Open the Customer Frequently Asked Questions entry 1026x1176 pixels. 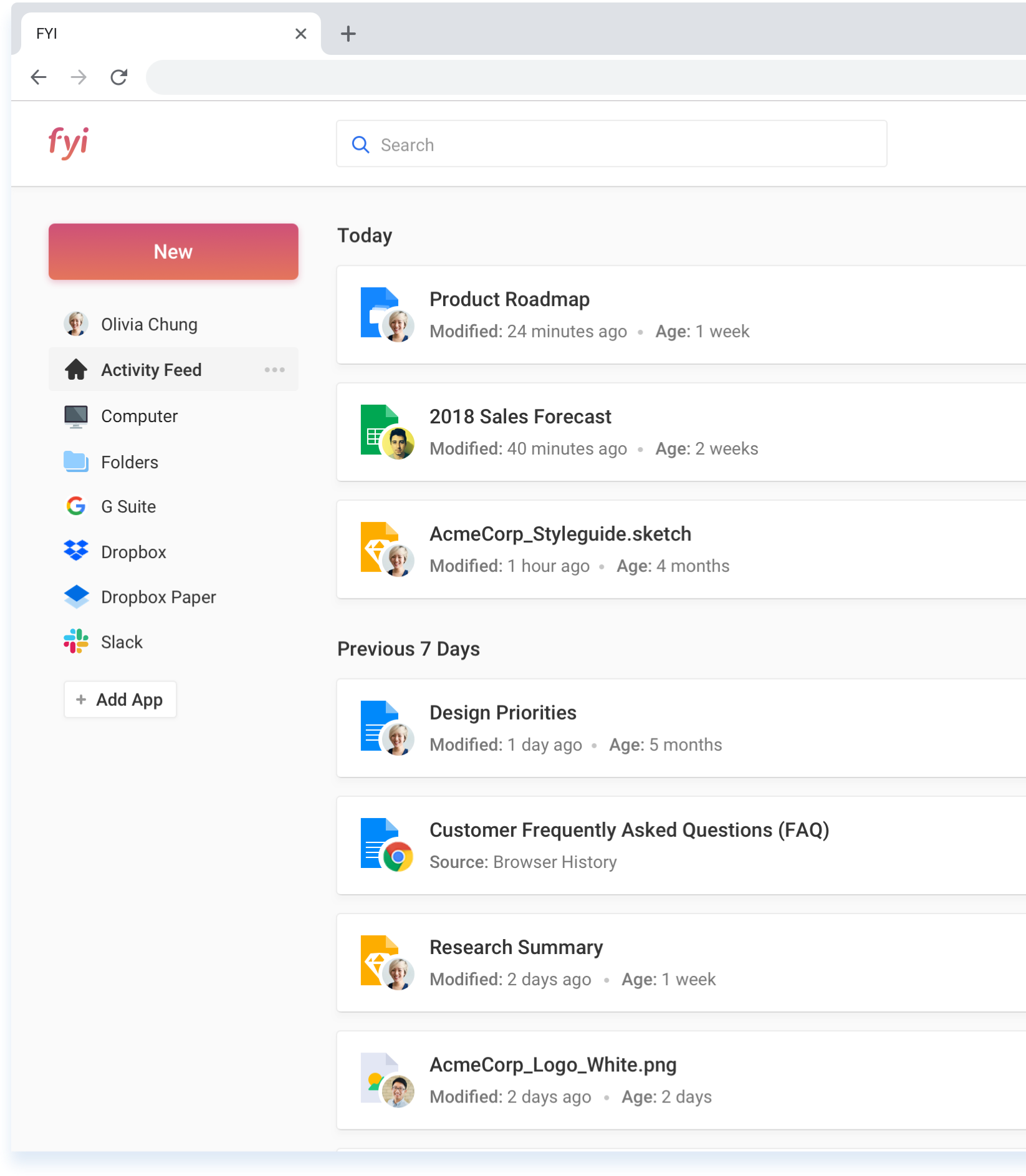point(629,831)
